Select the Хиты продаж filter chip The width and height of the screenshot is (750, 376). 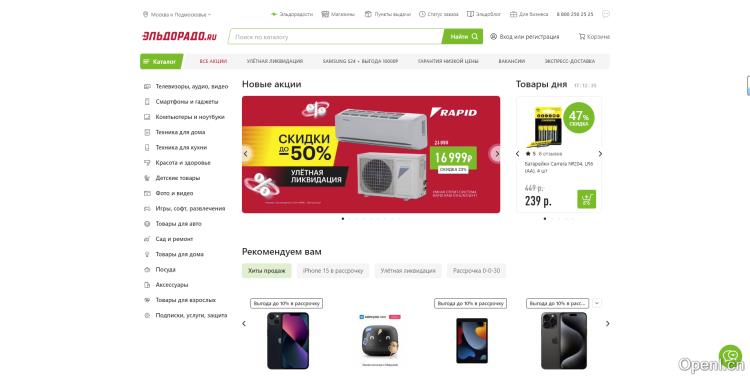click(266, 271)
